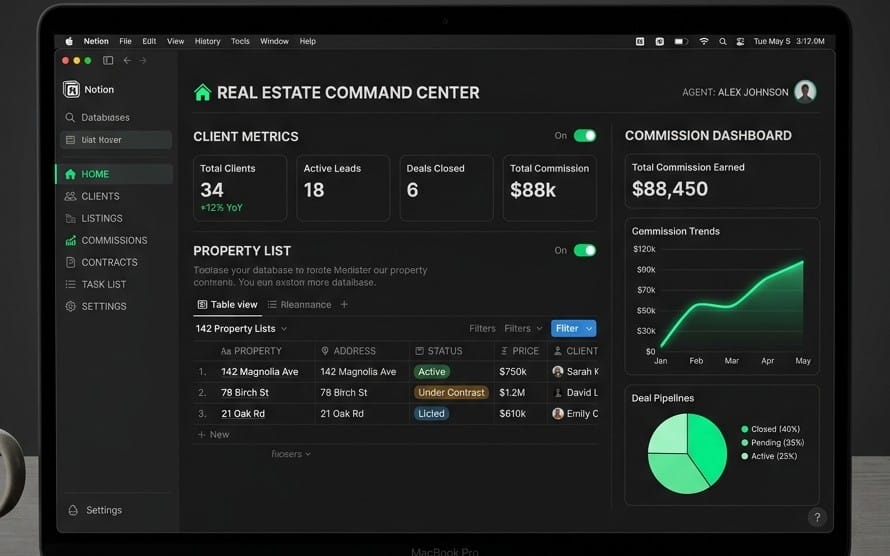
Task: Click the Pending (35%) legend dot
Action: click(x=744, y=443)
